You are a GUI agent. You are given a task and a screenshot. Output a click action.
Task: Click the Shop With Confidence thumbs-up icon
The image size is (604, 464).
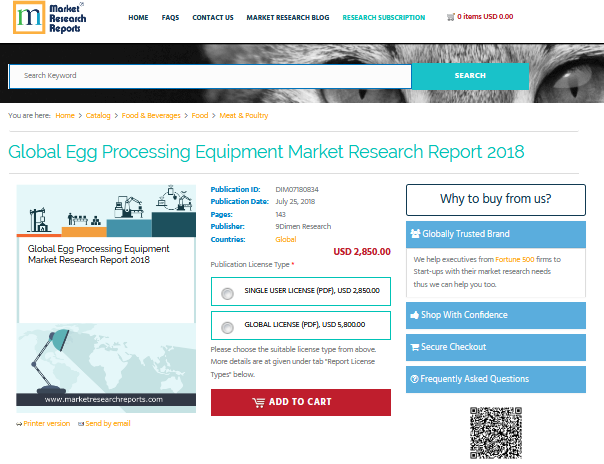(414, 315)
